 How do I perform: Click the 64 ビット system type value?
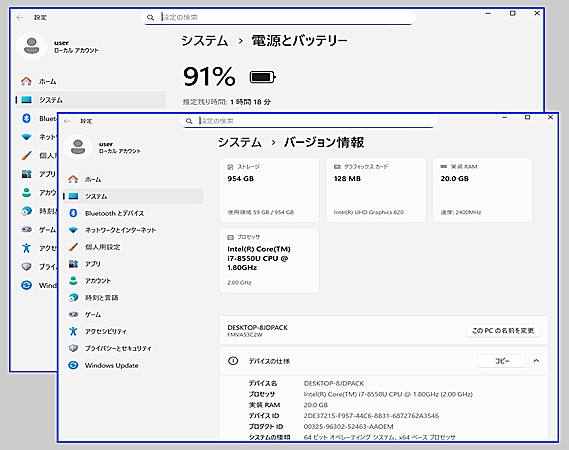pyautogui.click(x=379, y=437)
